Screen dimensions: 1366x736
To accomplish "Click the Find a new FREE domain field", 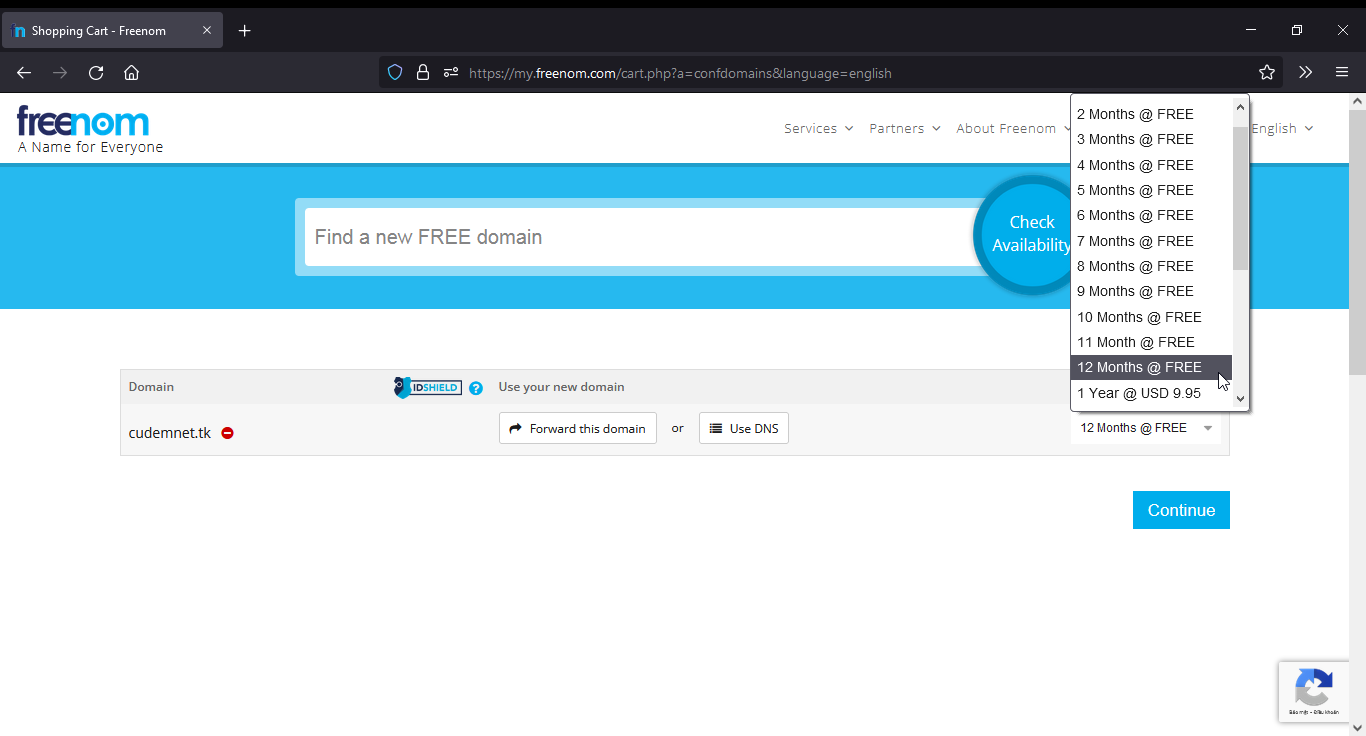I will coord(640,237).
